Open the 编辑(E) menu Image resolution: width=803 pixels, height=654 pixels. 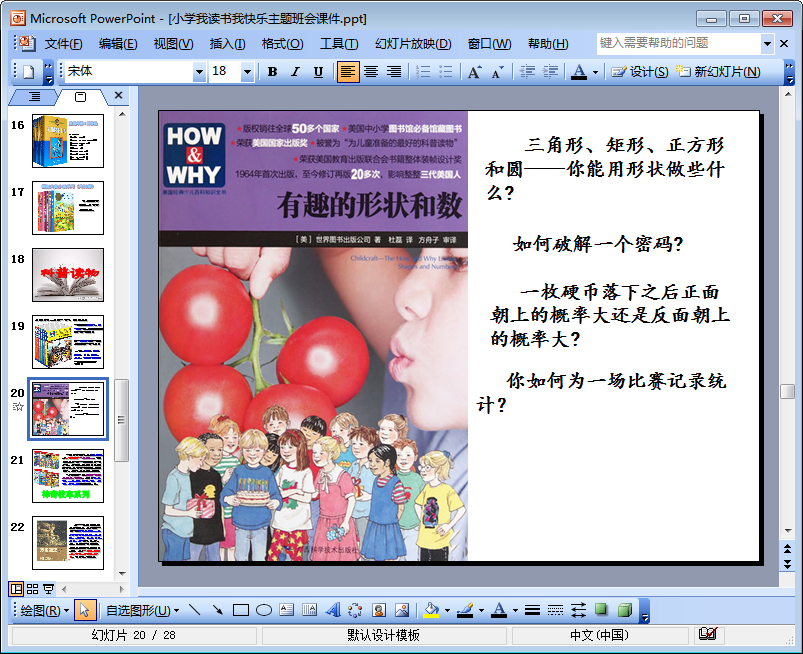[118, 44]
